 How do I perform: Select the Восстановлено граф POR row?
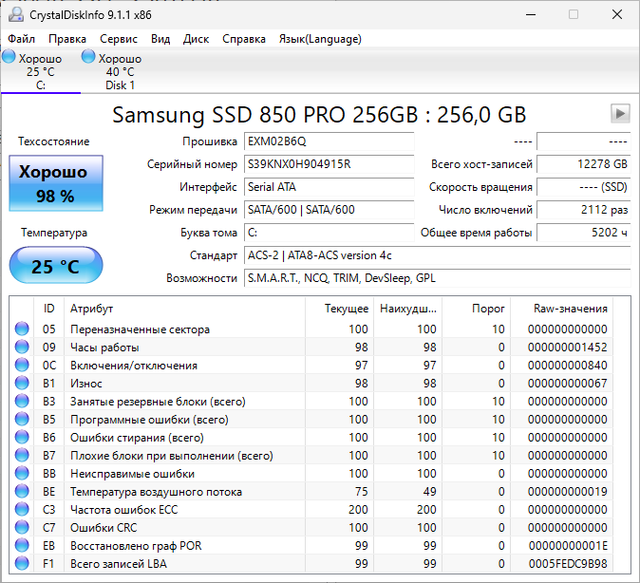pyautogui.click(x=311, y=545)
